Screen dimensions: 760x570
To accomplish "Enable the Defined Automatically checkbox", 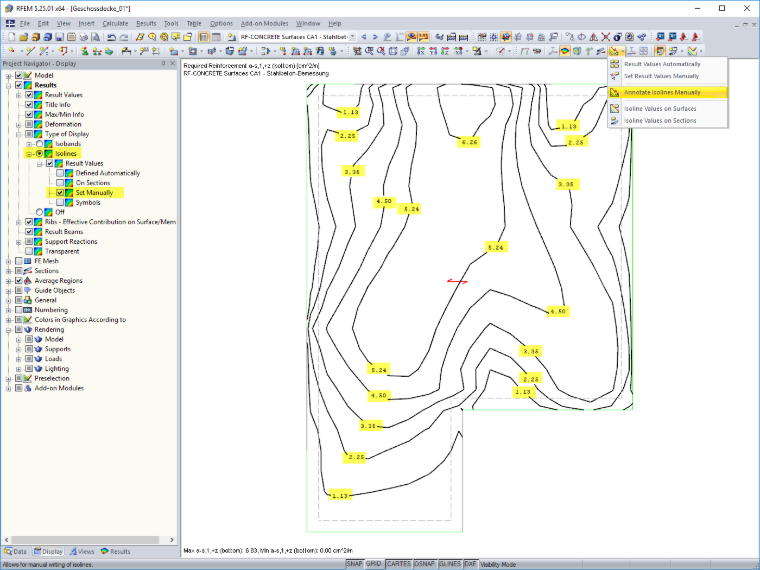I will click(x=60, y=173).
